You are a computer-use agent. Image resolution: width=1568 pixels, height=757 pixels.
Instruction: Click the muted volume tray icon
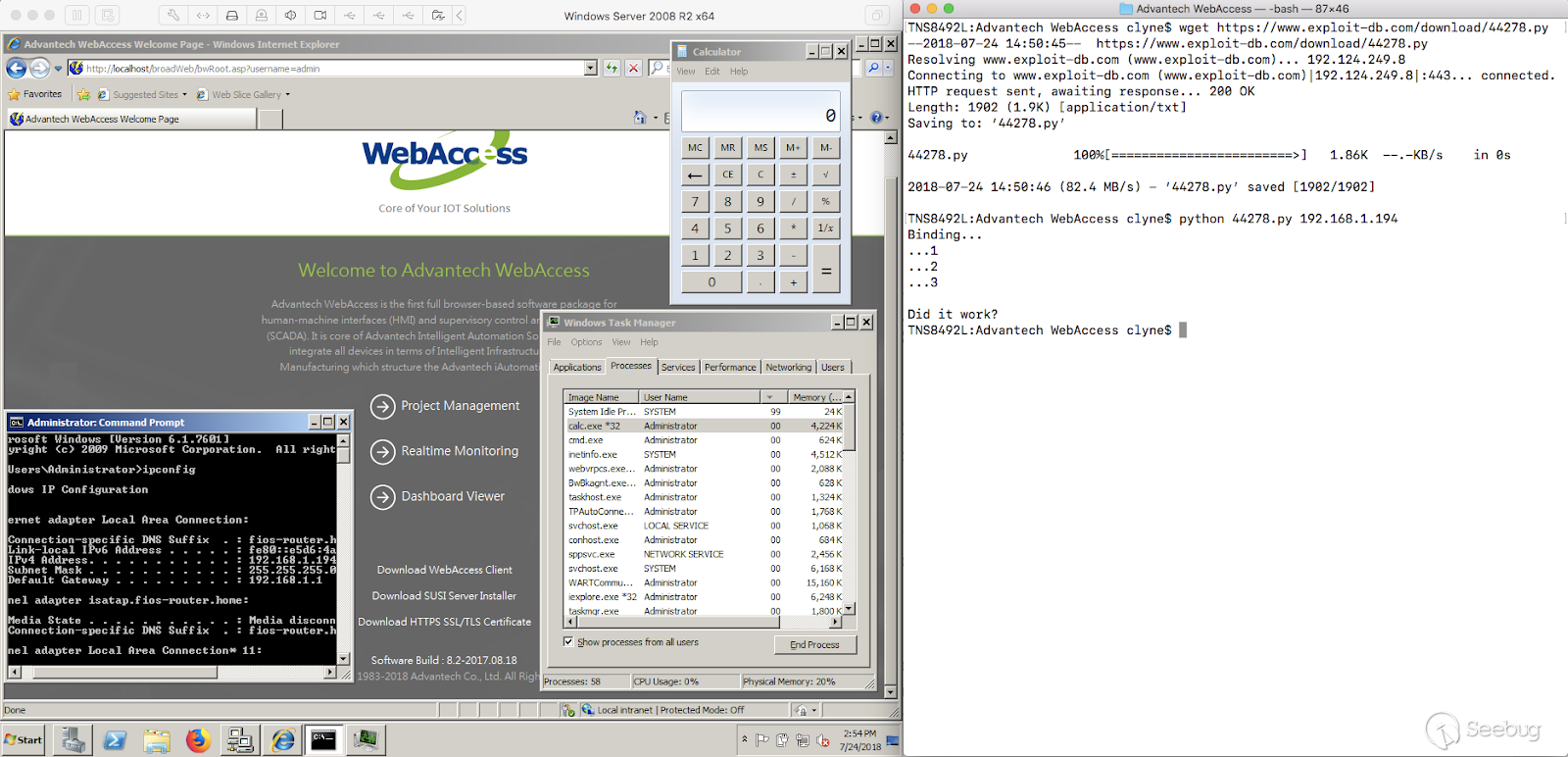pos(823,740)
